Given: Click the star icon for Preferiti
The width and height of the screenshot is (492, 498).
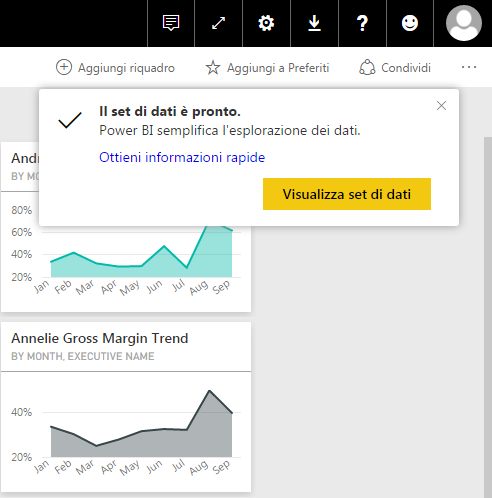Looking at the screenshot, I should coord(213,67).
